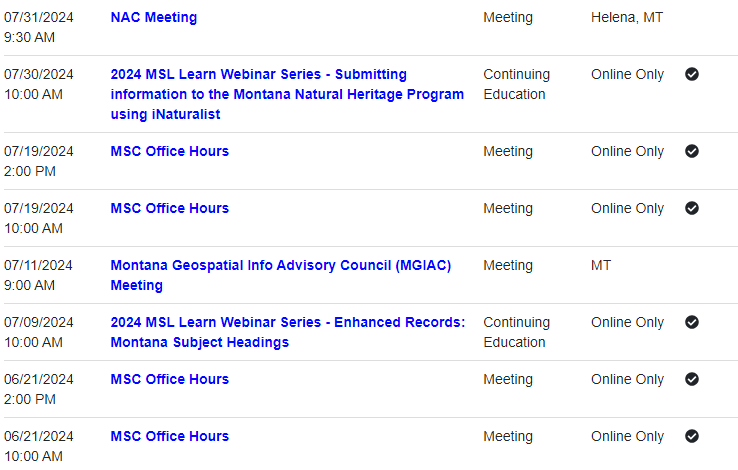Open MSC Office Hours on 07/19 at 10:00 AM
The image size is (738, 470).
coord(169,208)
